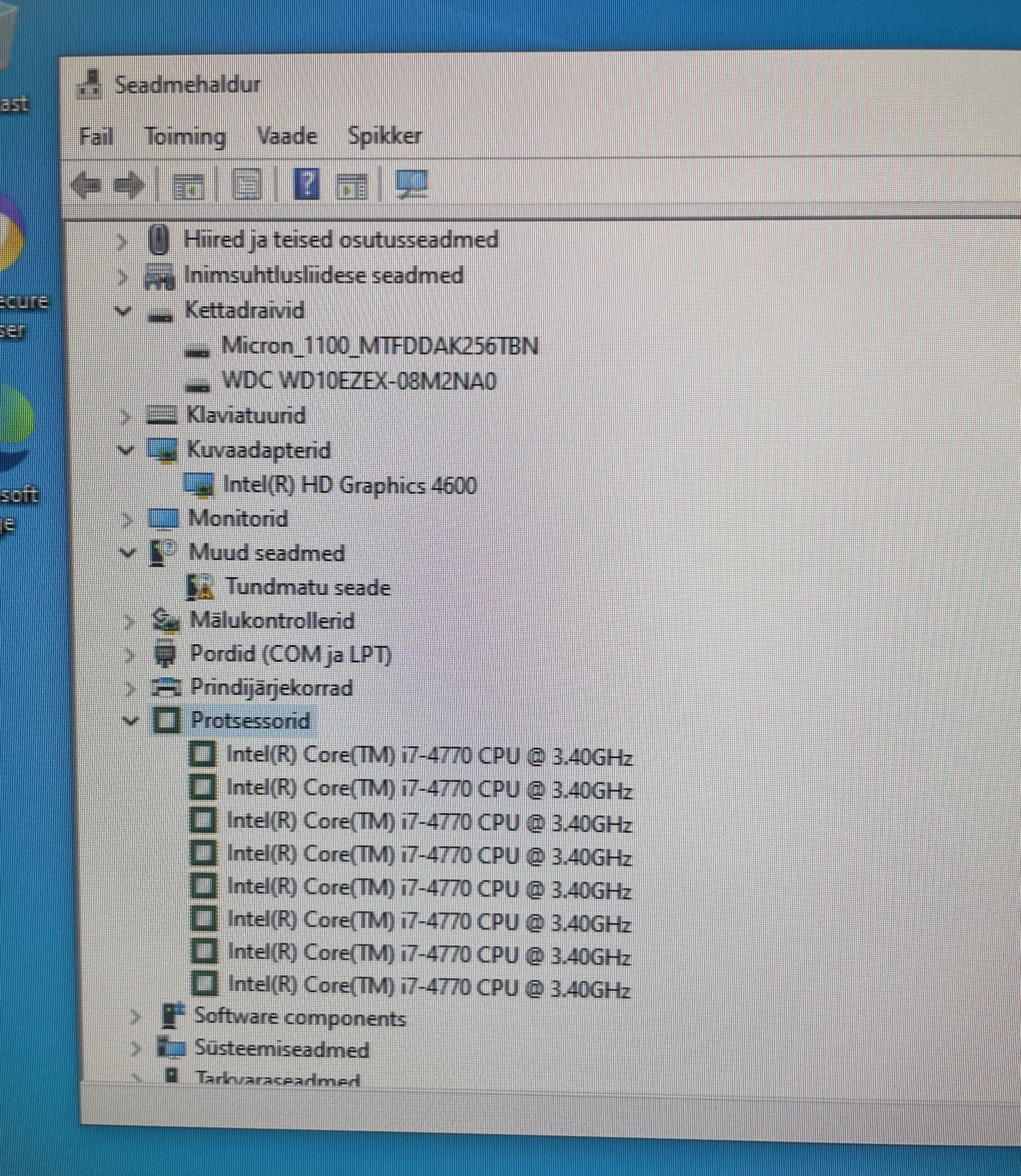The height and width of the screenshot is (1176, 1021).
Task: Select the Prindijärjekorrad label
Action: pos(272,687)
